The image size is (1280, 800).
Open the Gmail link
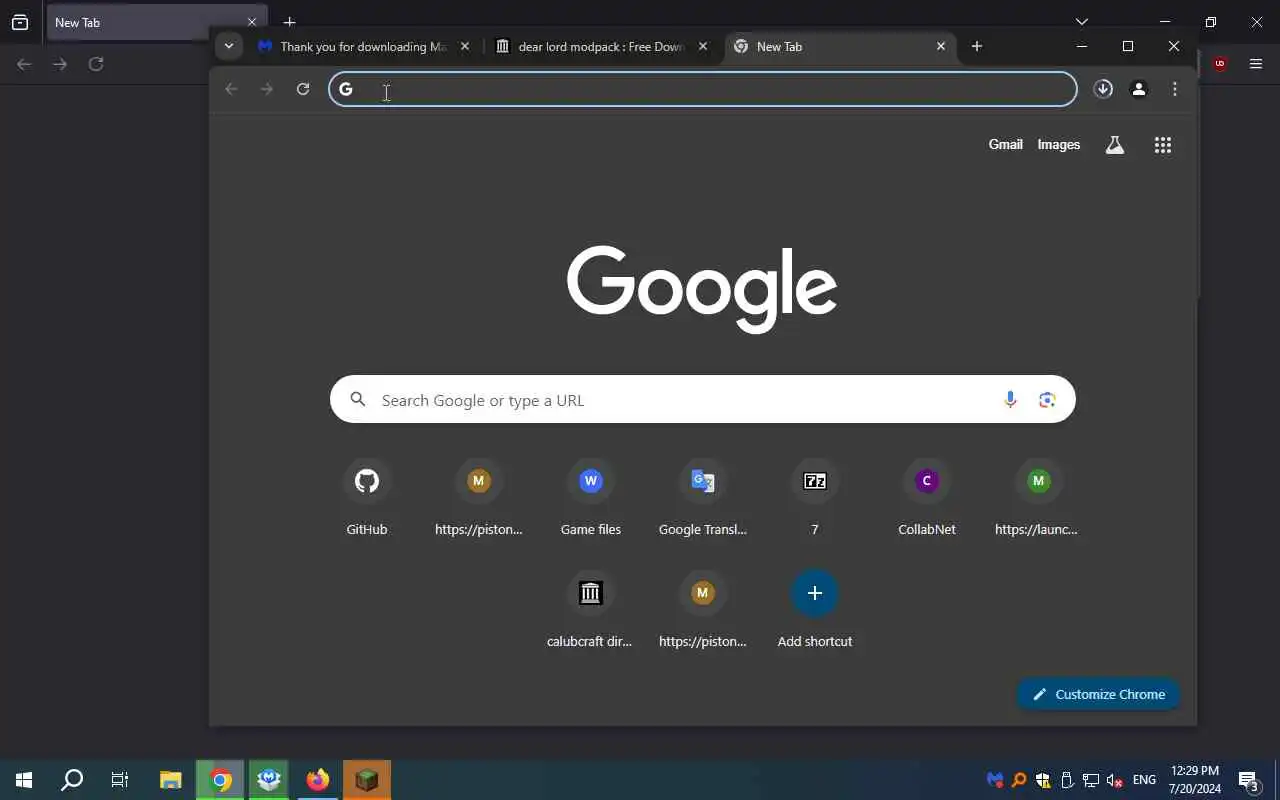click(x=1005, y=145)
